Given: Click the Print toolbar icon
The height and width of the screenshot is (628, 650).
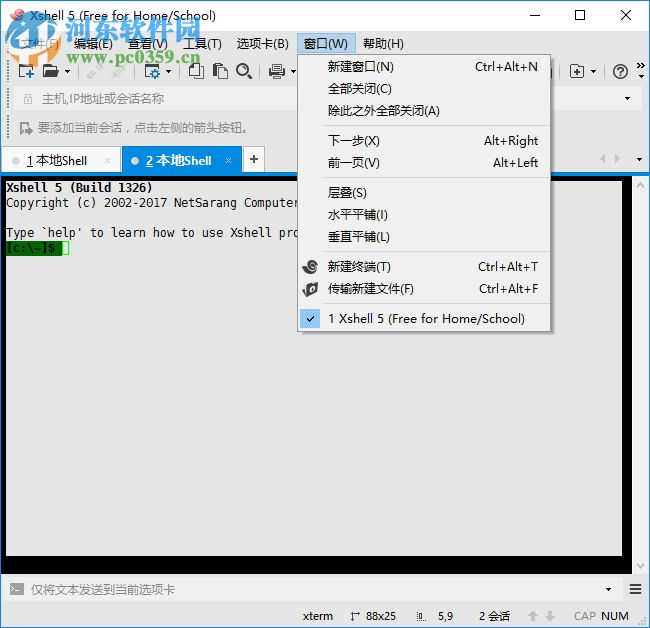Looking at the screenshot, I should (x=276, y=71).
